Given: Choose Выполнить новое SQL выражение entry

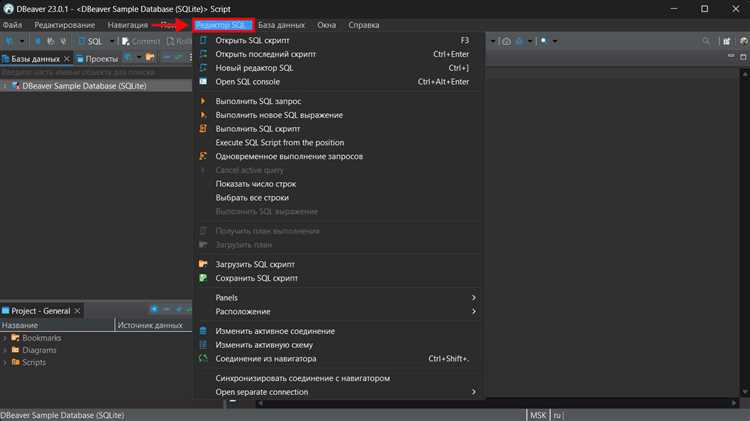Looking at the screenshot, I should coord(338,115).
